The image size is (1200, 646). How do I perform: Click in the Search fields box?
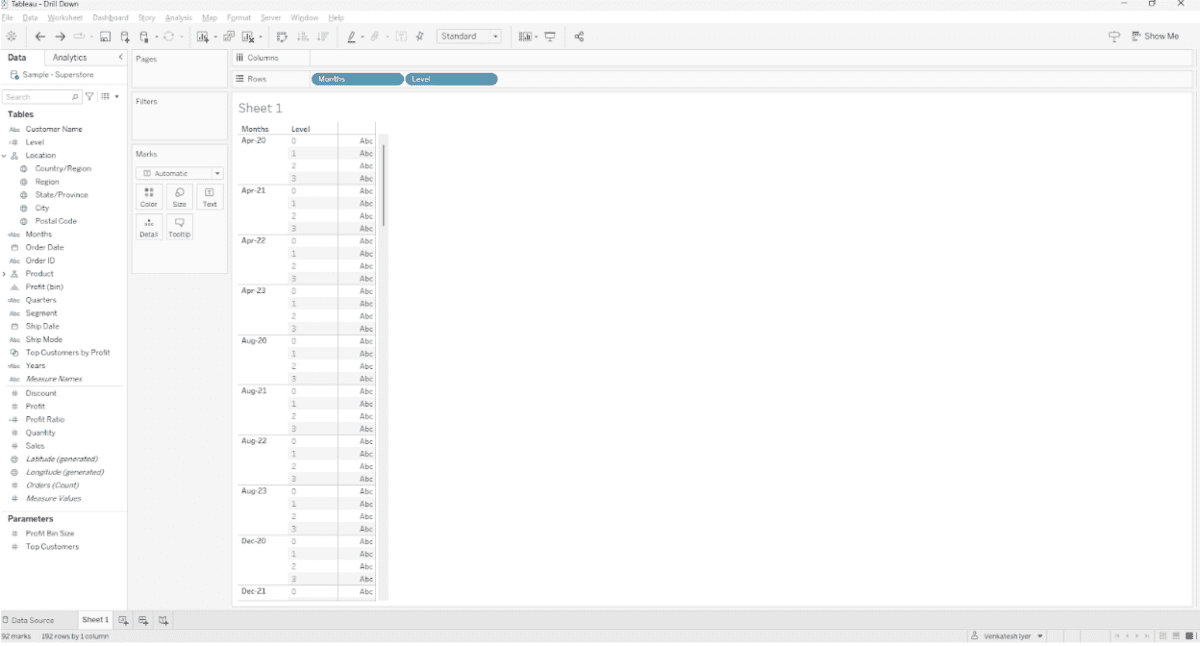[38, 97]
